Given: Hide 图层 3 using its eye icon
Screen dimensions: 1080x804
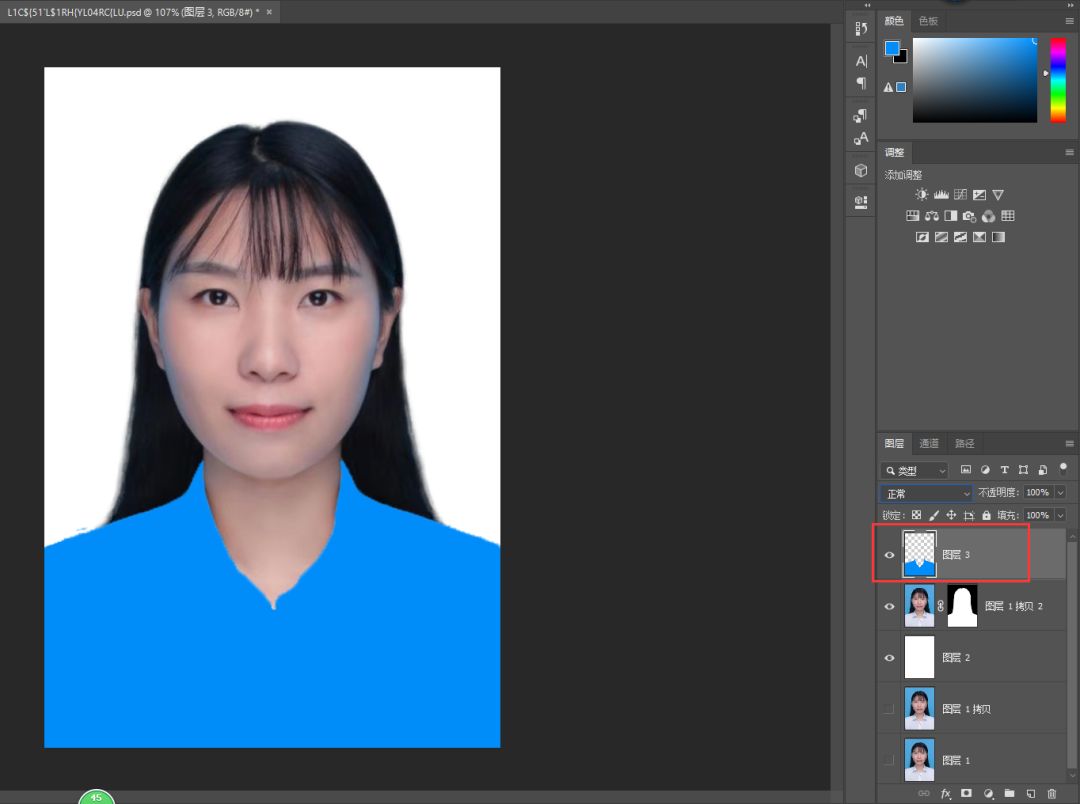Looking at the screenshot, I should point(890,554).
